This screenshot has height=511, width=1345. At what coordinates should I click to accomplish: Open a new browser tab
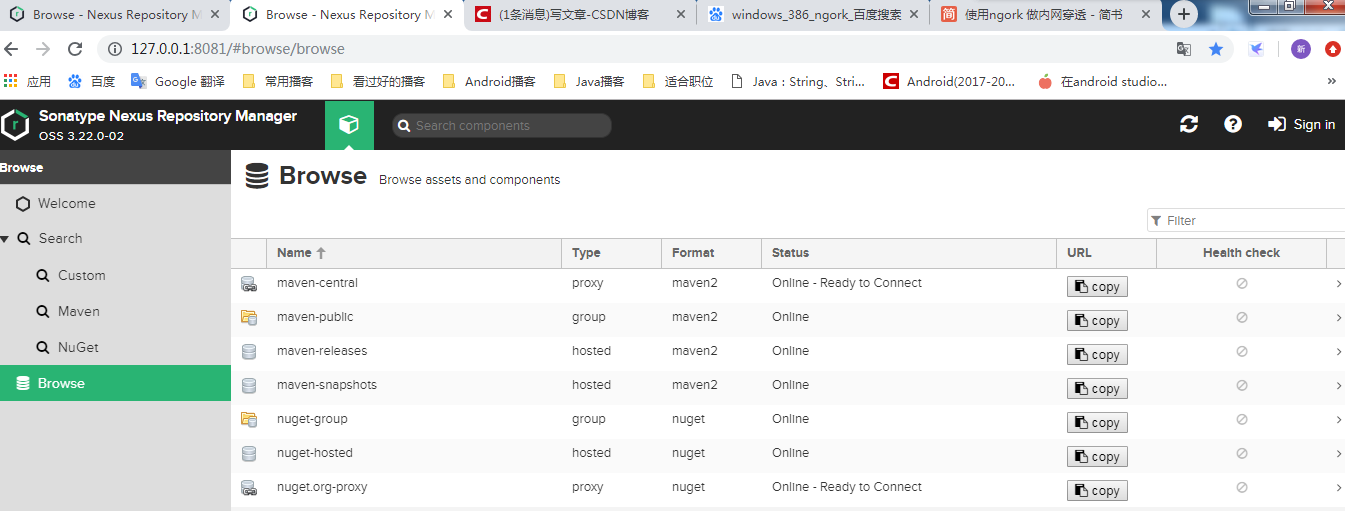pos(1184,14)
